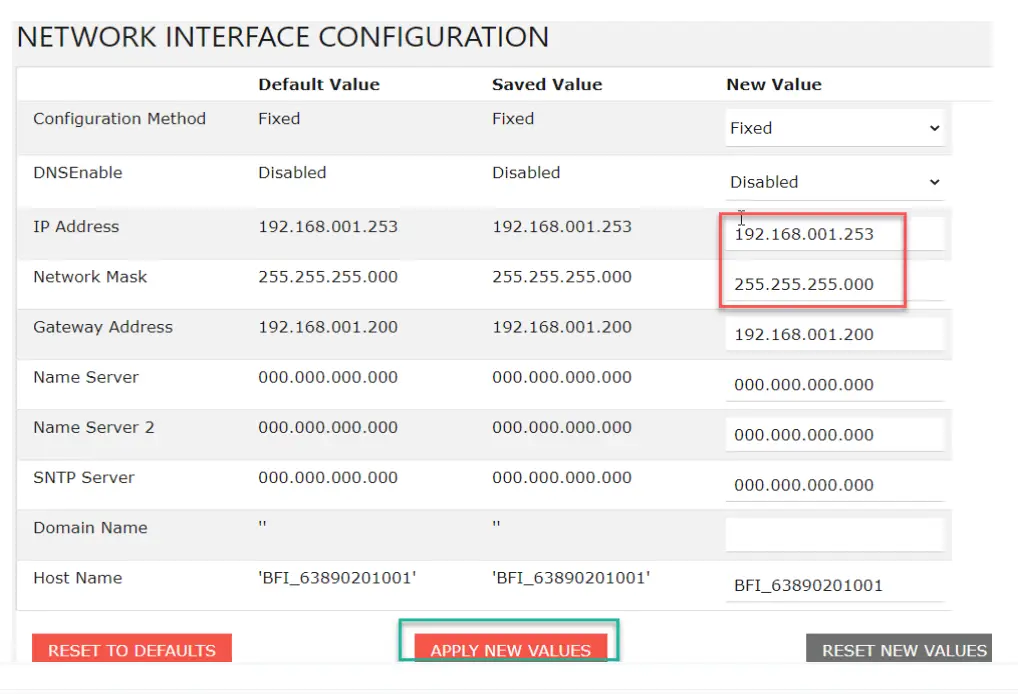Select the Name Server 2 input box
Screen dimensions: 1018x694
tap(834, 434)
